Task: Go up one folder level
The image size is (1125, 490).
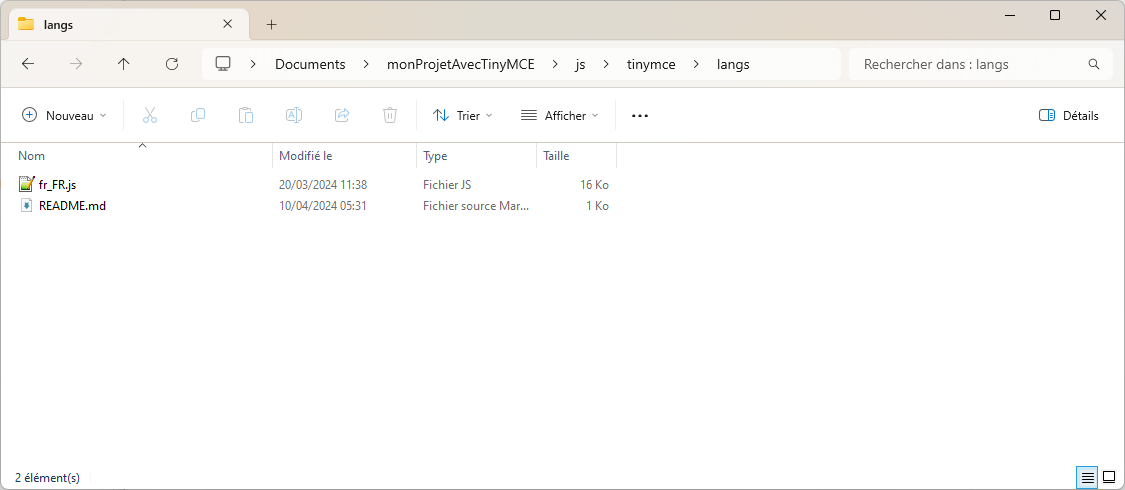Action: [124, 64]
